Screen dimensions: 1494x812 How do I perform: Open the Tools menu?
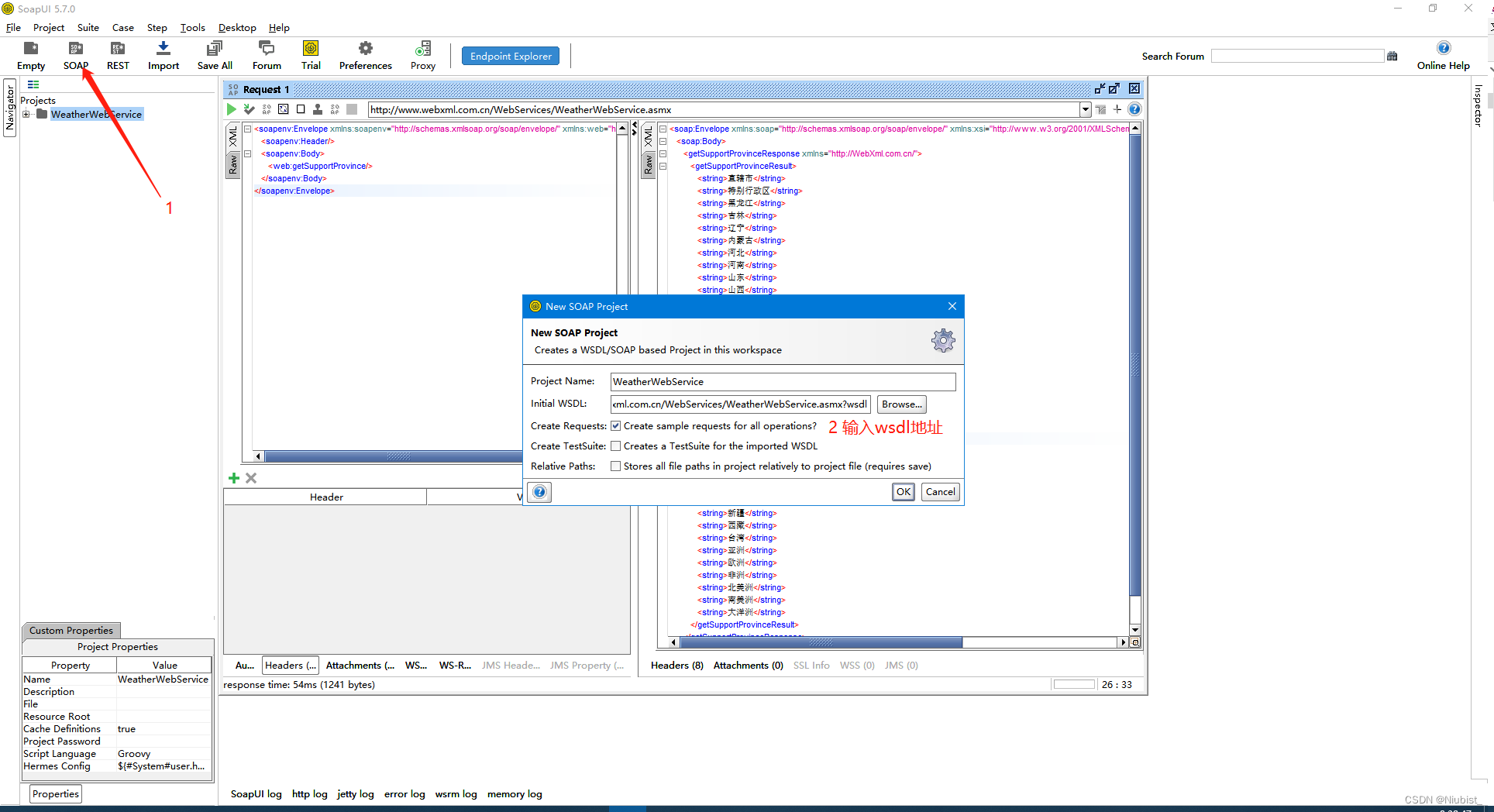click(192, 27)
